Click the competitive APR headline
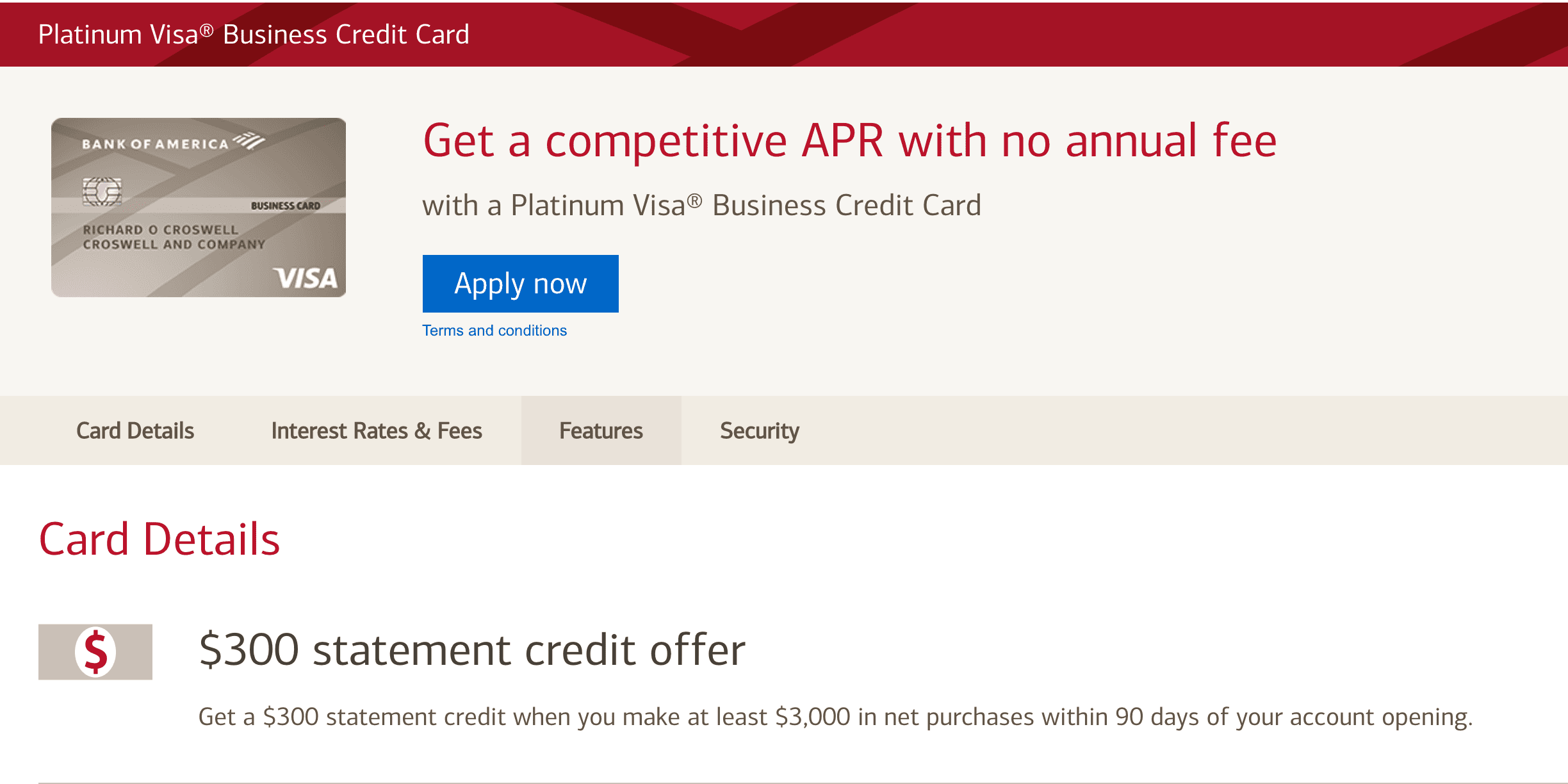1568x784 pixels. point(849,141)
